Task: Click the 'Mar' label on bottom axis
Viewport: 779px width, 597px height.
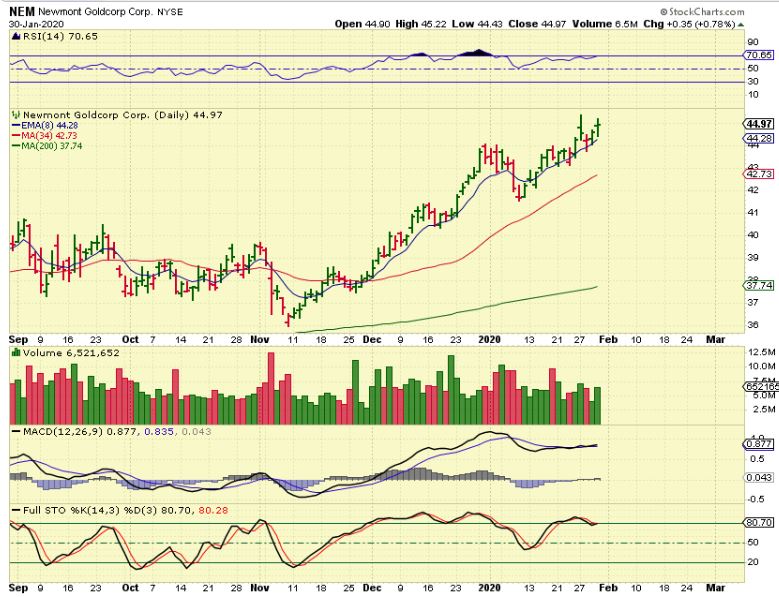Action: point(715,588)
